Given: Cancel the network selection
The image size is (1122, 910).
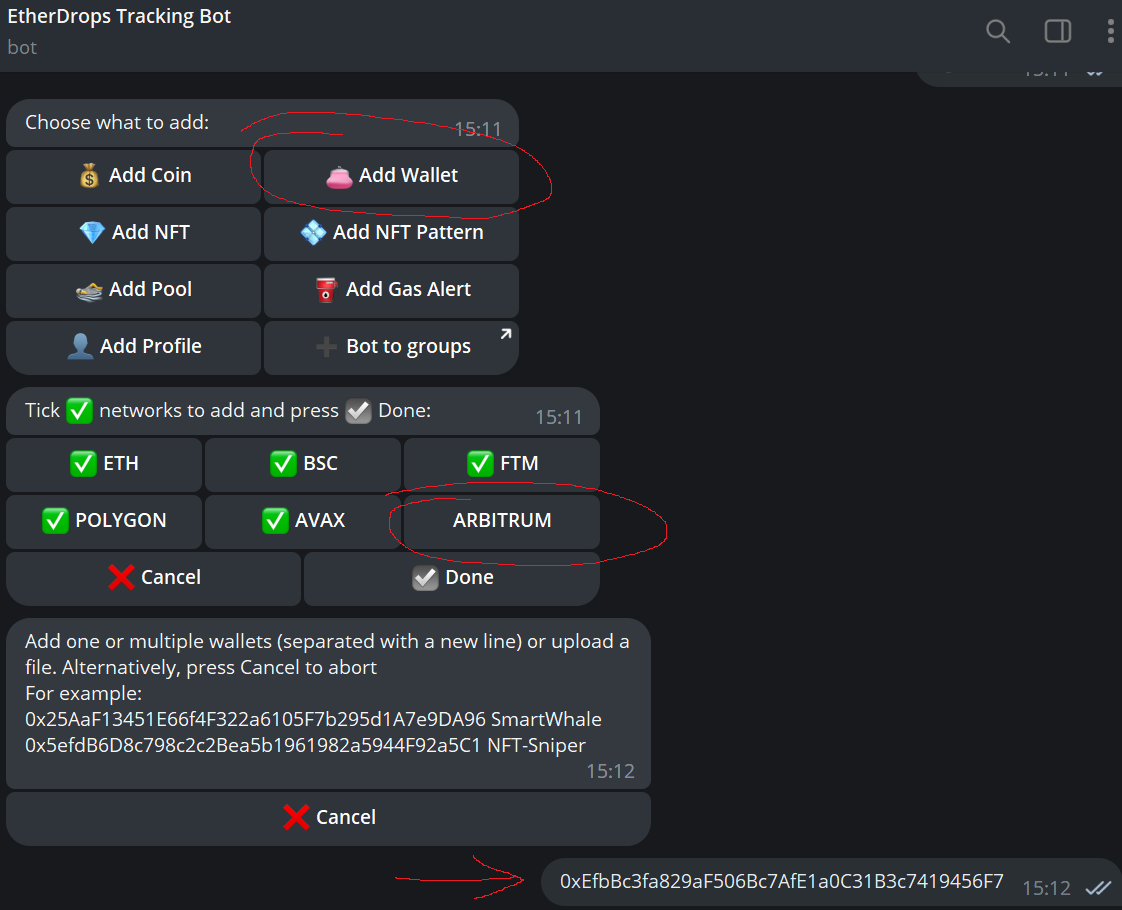Looking at the screenshot, I should (154, 578).
